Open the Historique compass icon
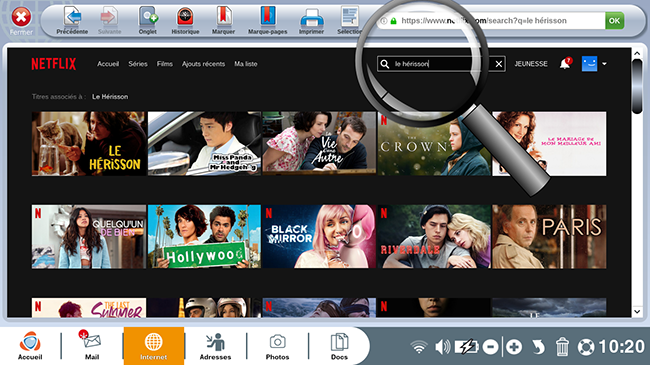The image size is (650, 365). pos(185,17)
